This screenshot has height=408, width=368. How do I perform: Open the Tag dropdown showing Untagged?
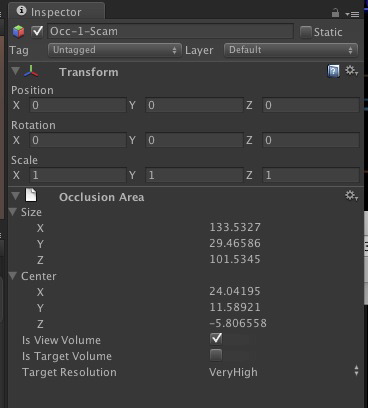point(115,50)
